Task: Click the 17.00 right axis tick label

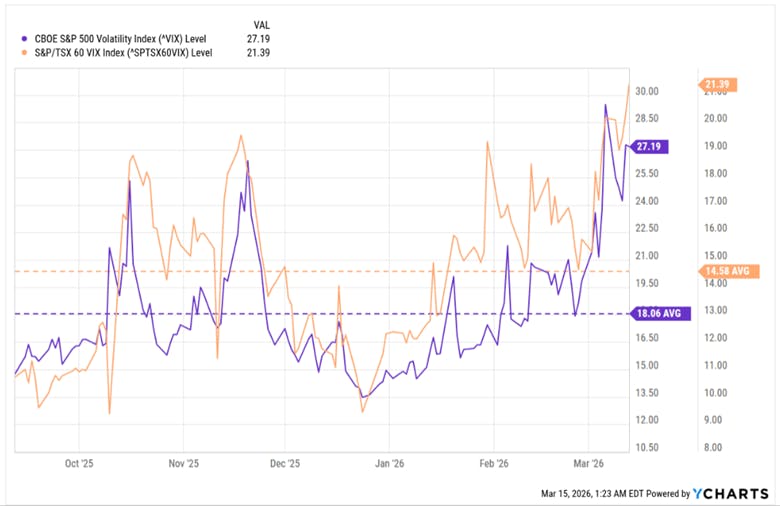Action: tap(715, 201)
